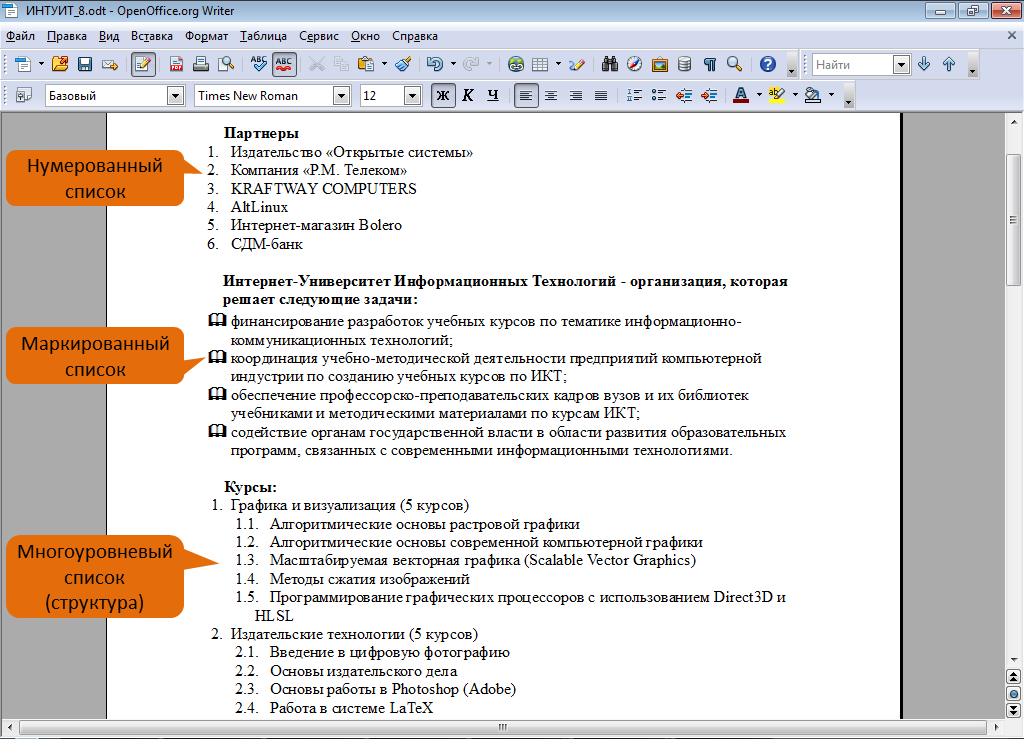Toggle italic К formatting

coord(468,95)
